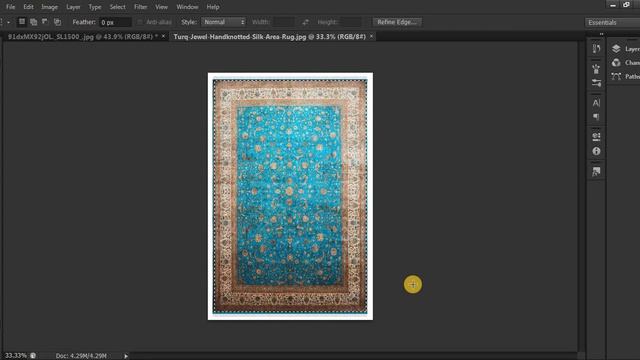Expand the dock using double-arrow icon
Viewport: 640px width, 360px height.
(602, 34)
